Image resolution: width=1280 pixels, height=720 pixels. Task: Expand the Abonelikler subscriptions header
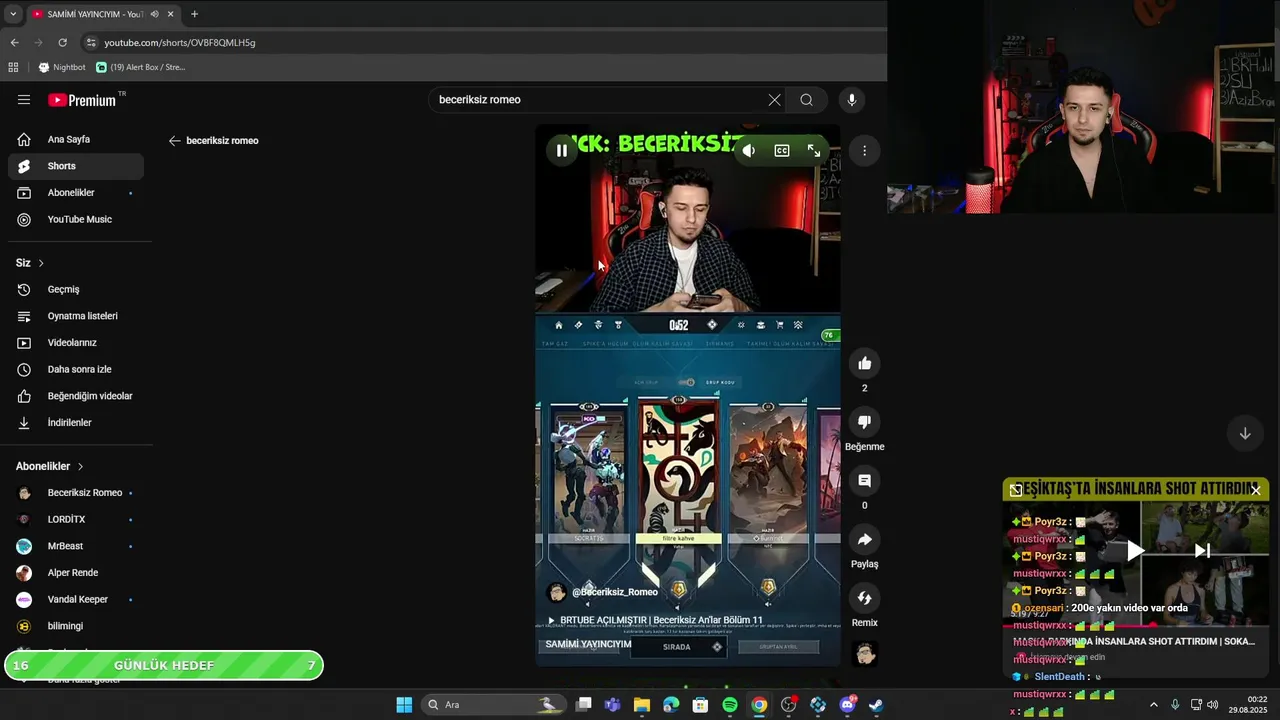50,467
